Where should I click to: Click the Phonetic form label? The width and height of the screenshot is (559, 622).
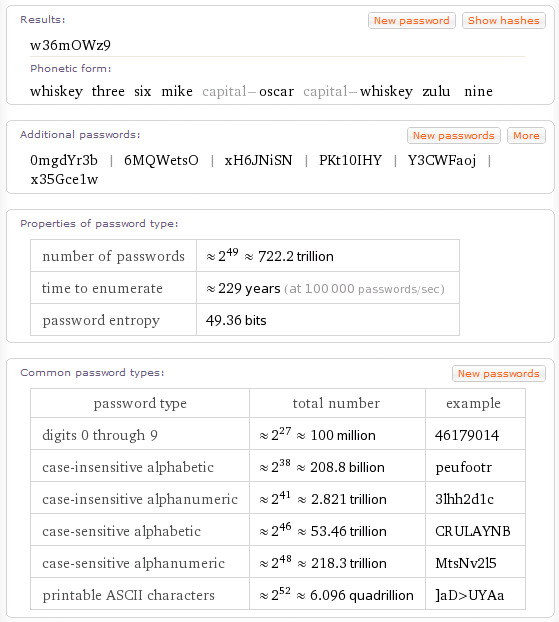[x=71, y=68]
